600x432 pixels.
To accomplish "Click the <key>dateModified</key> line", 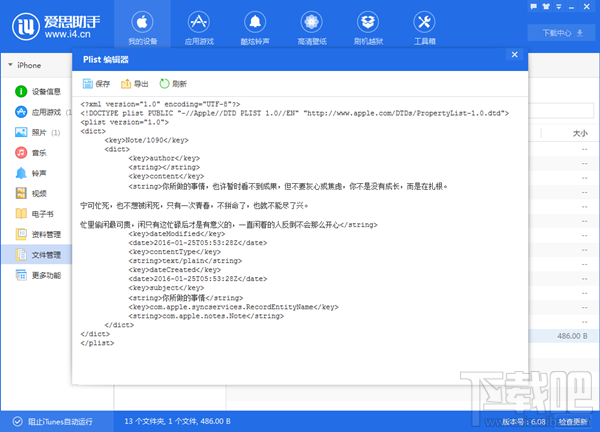I will 177,233.
